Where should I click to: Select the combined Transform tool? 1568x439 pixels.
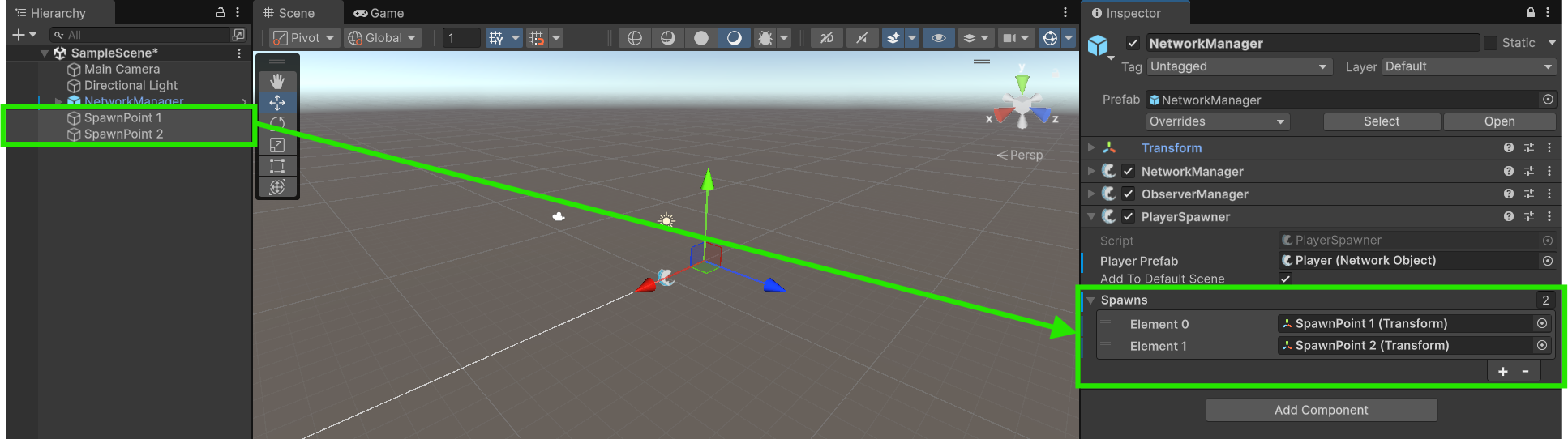coord(277,187)
